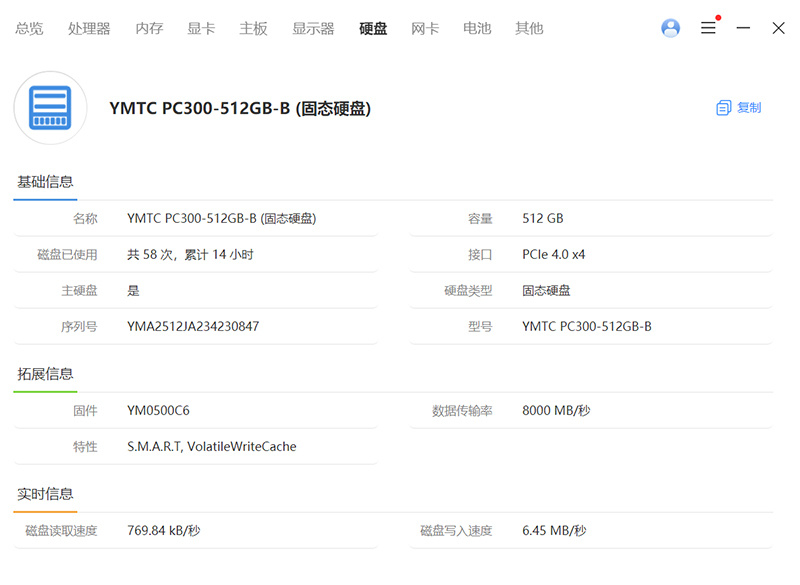800x585 pixels.
Task: Minimize the hardware info window
Action: click(743, 28)
